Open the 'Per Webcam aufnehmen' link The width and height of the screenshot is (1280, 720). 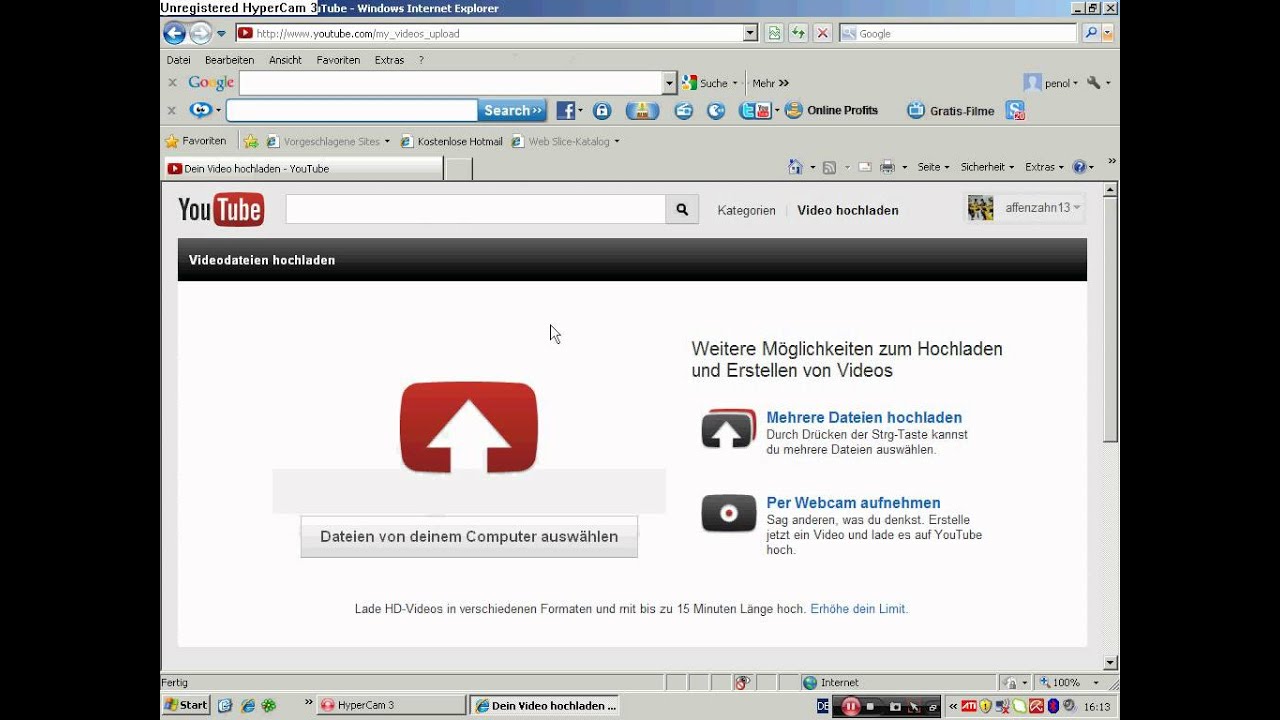tap(853, 503)
